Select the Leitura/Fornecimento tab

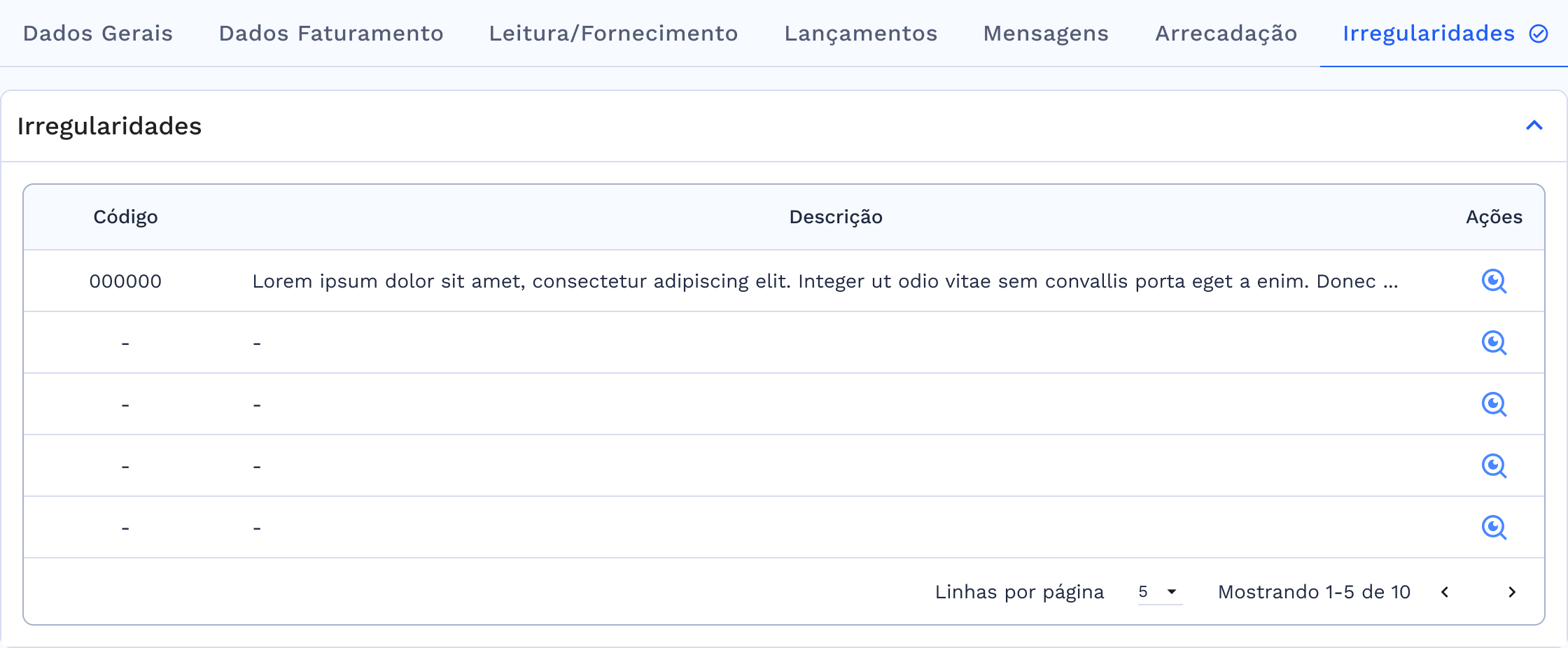[x=613, y=34]
